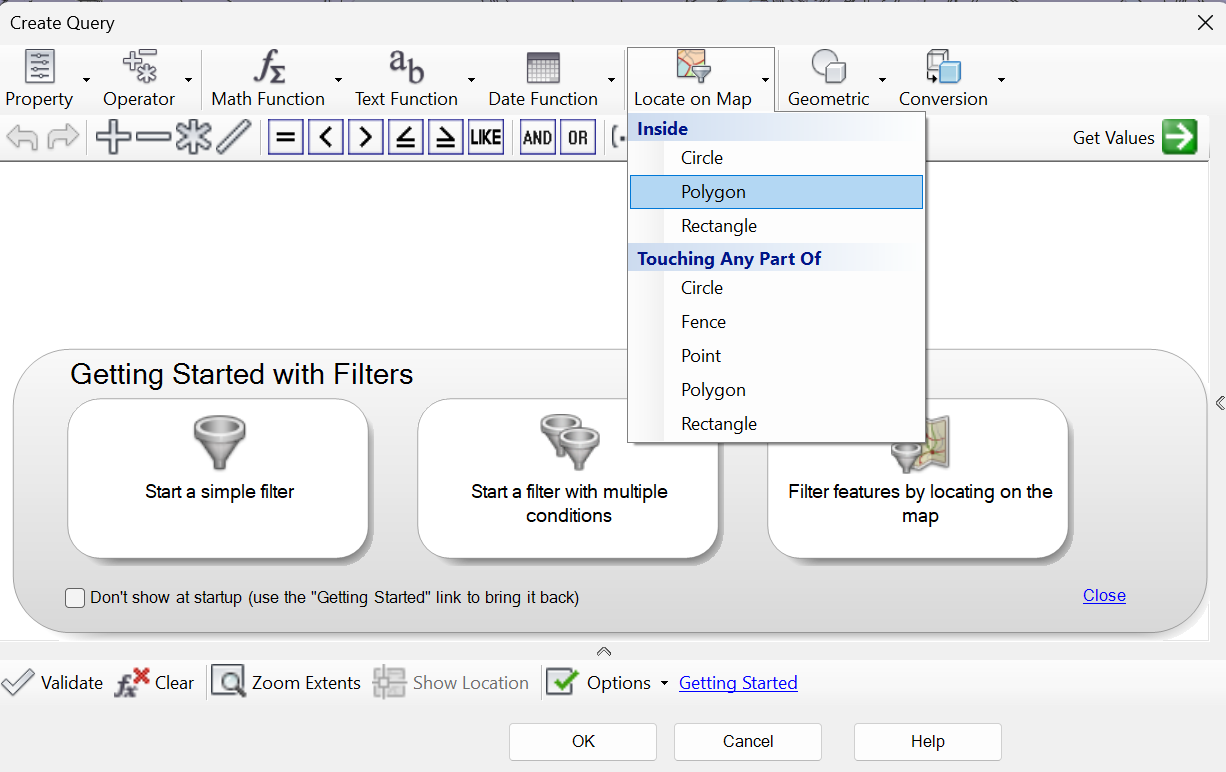Select Circle under Inside
The image size is (1226, 772).
tap(776, 158)
